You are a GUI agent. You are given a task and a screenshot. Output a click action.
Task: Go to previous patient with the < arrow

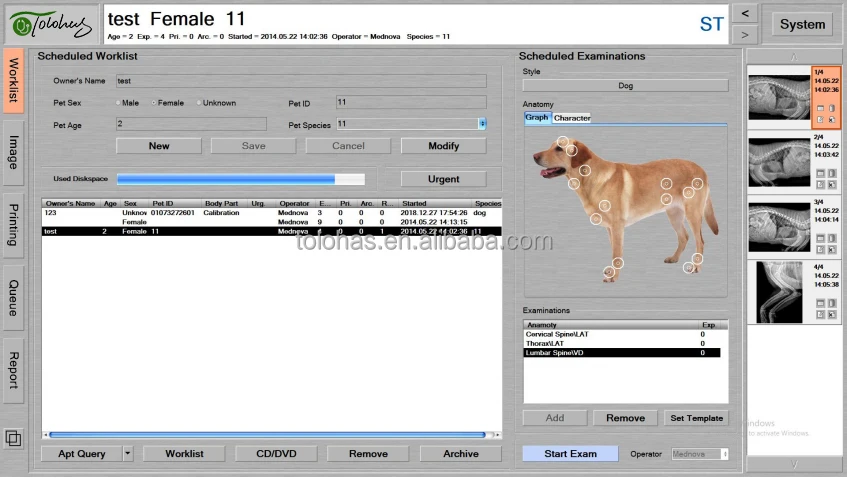[745, 14]
